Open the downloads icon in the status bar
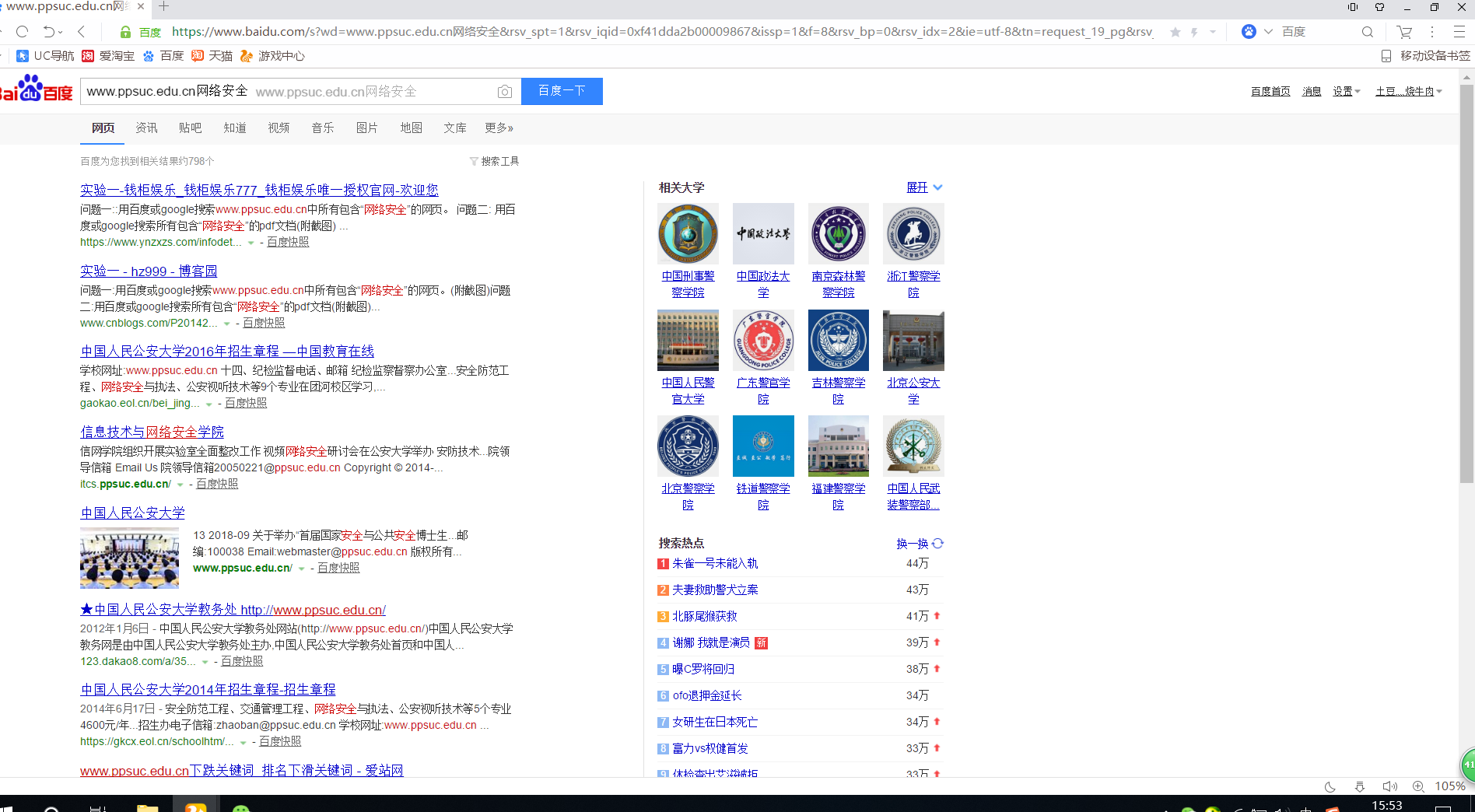Screen dimensions: 1475x812 pos(1360,786)
